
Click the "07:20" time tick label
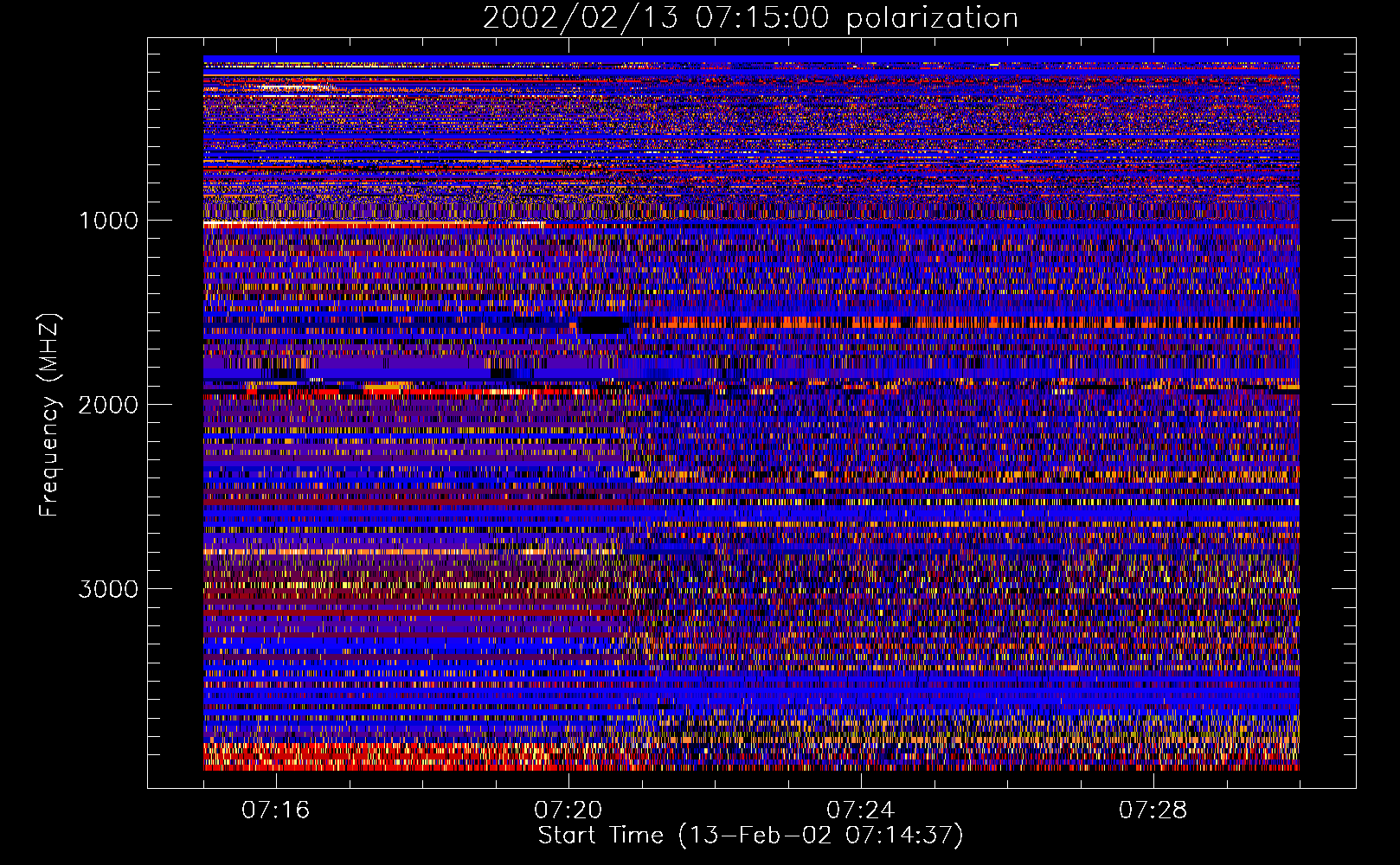coord(568,810)
